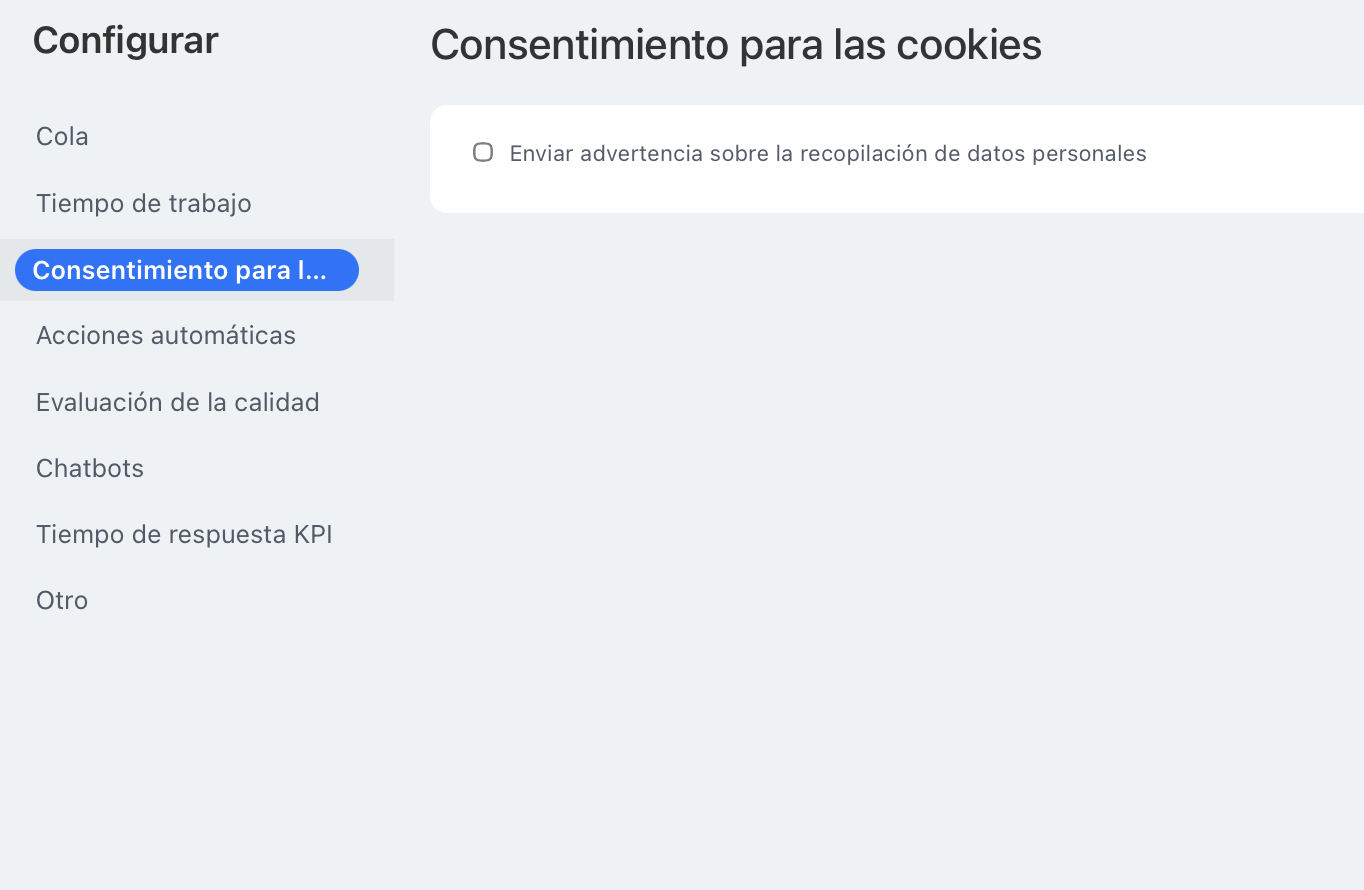View the automatic actions settings
The image size is (1364, 890).
pos(166,335)
